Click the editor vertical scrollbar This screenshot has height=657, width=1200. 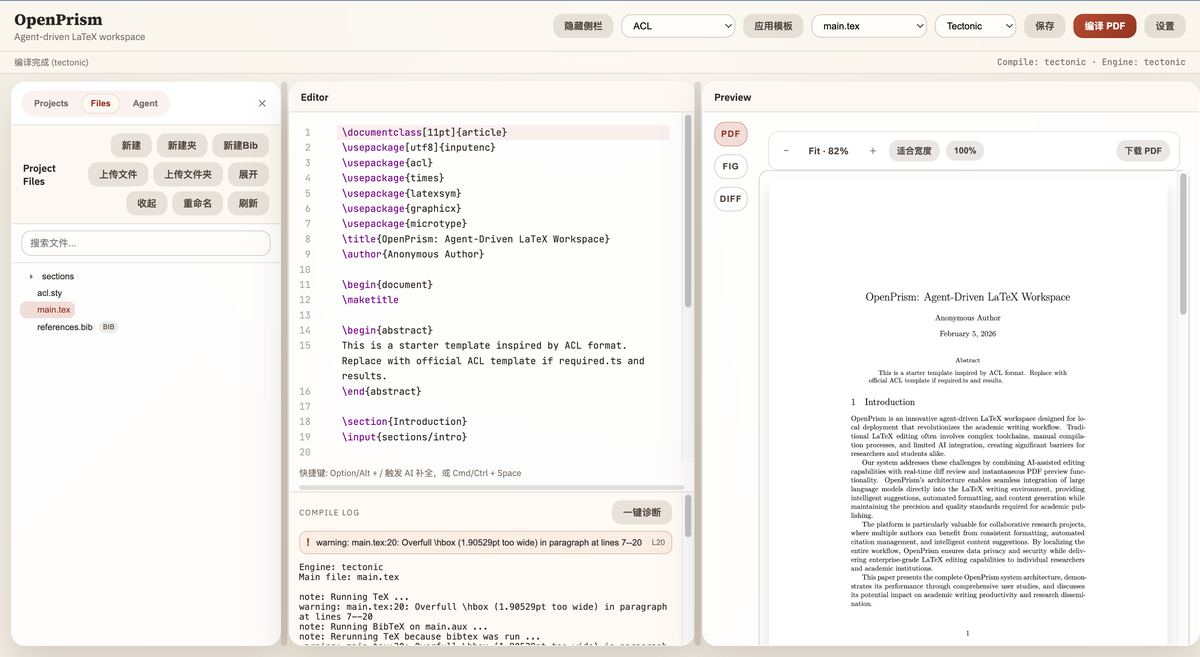click(688, 210)
